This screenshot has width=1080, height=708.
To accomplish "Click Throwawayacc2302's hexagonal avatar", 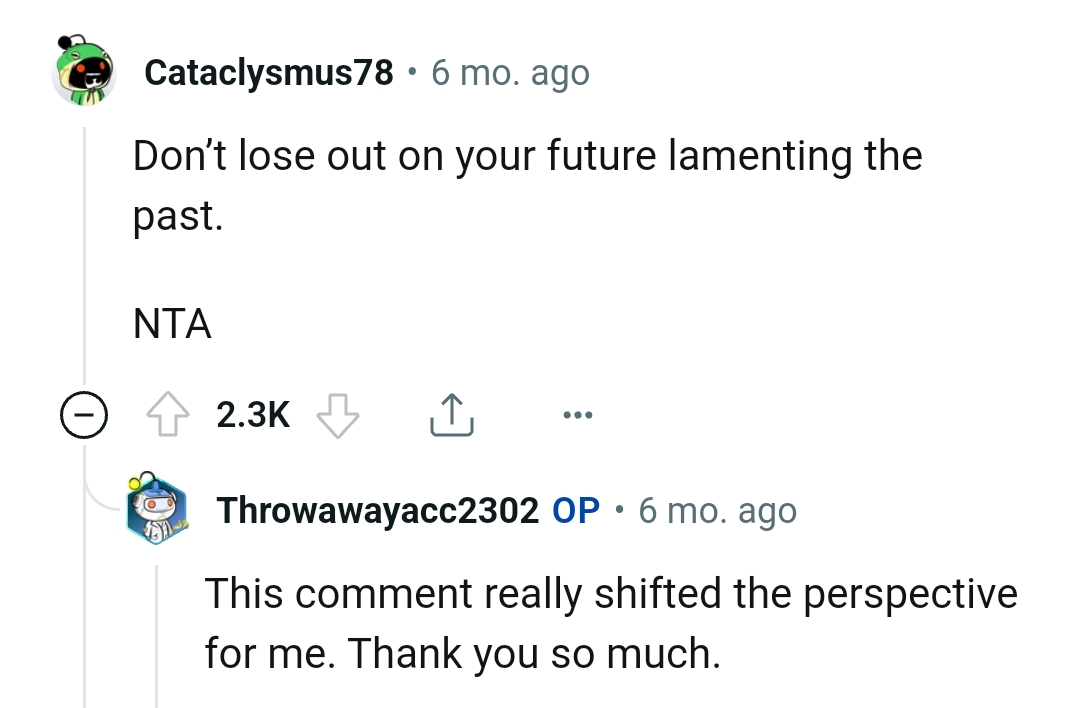I will point(155,510).
